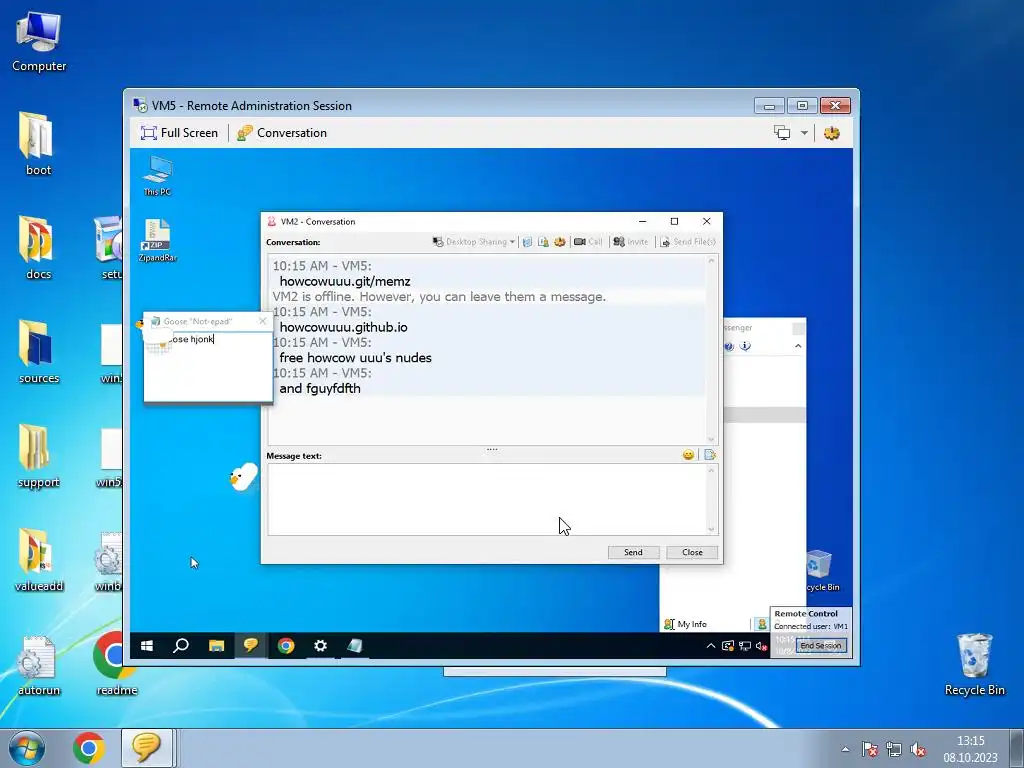
Task: Click the 'VM2 is offline' notice text
Action: [x=439, y=296]
